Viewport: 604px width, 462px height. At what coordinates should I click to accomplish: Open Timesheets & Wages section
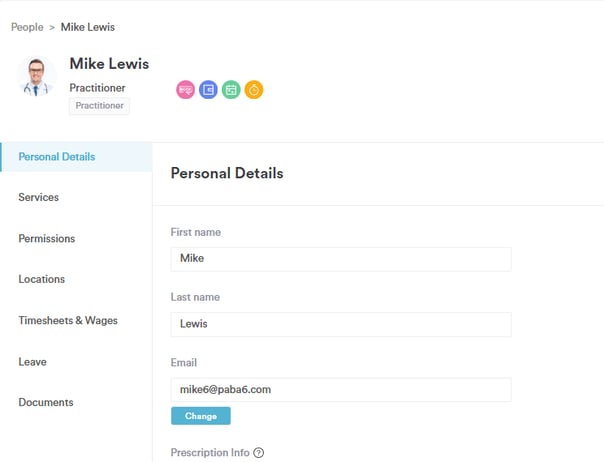(68, 321)
